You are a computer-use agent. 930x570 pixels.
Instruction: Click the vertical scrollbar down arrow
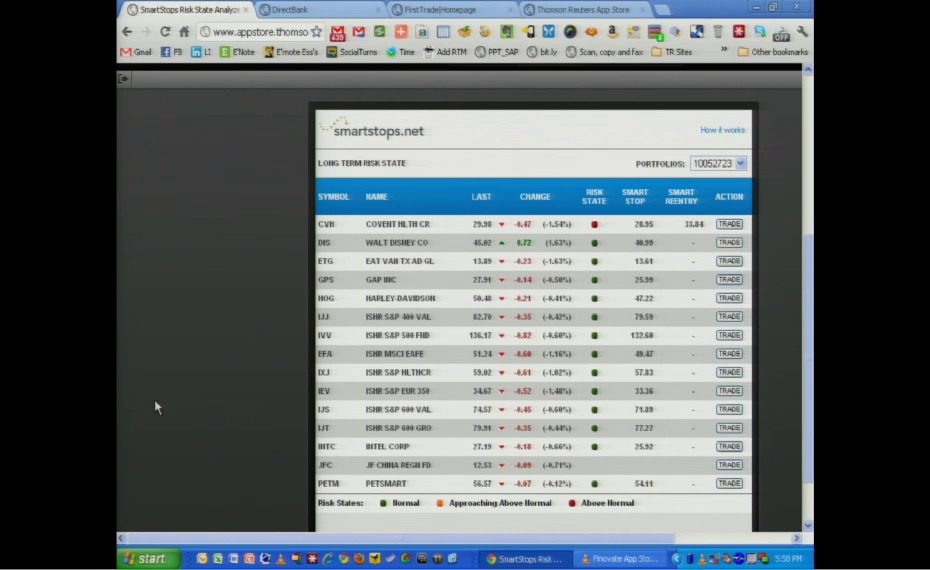pos(807,526)
